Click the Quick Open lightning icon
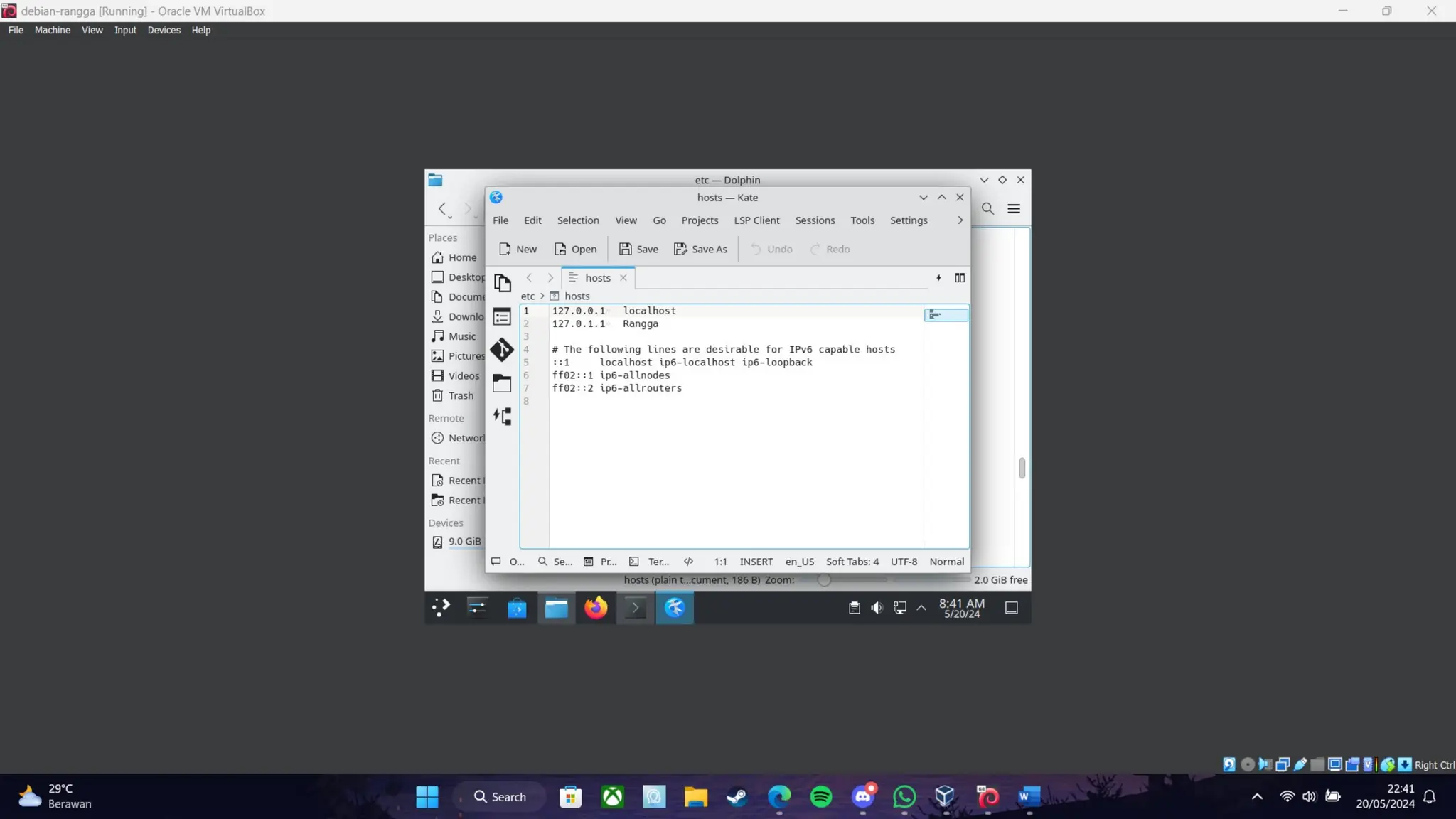The width and height of the screenshot is (1456, 819). coord(938,278)
